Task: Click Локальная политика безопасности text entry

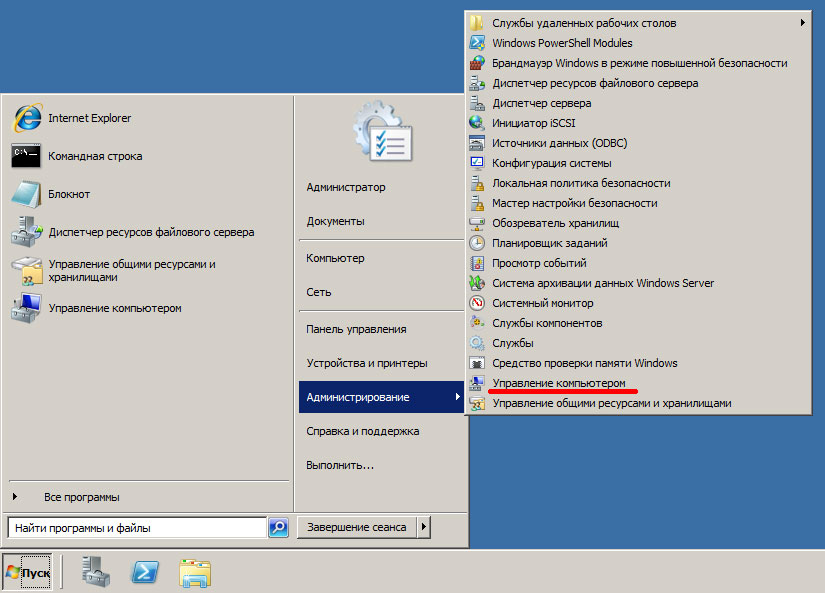Action: [x=581, y=183]
